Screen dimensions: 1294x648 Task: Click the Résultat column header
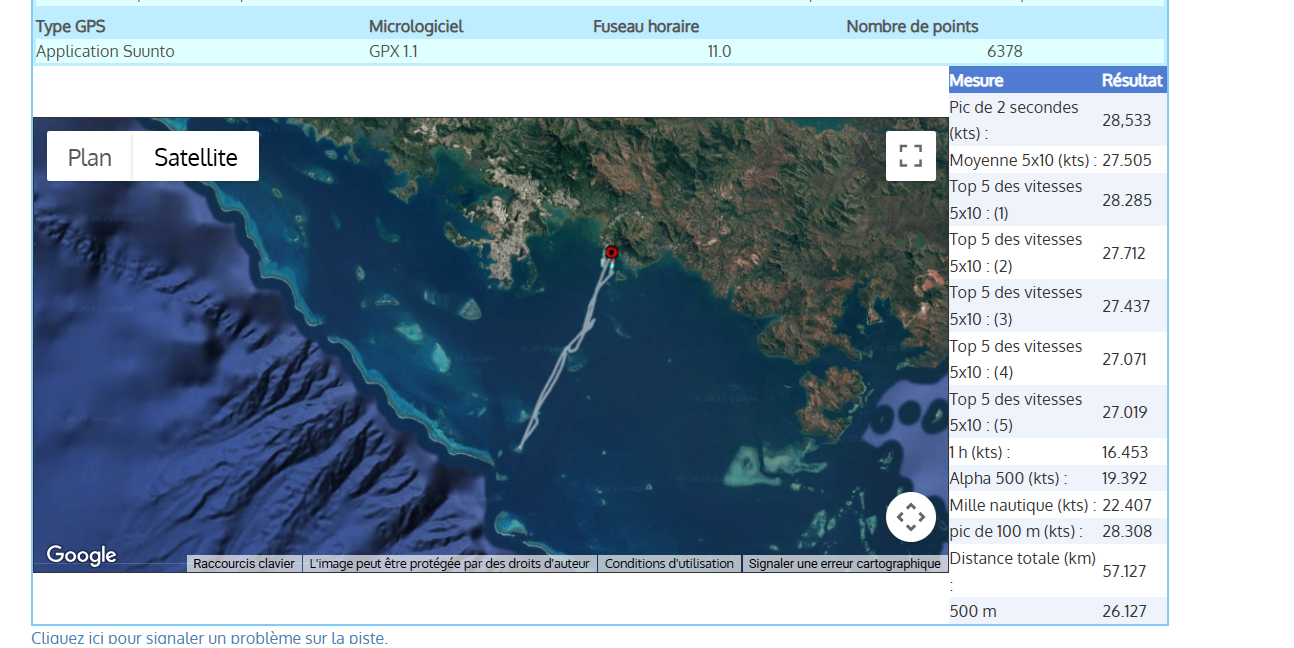click(1132, 81)
